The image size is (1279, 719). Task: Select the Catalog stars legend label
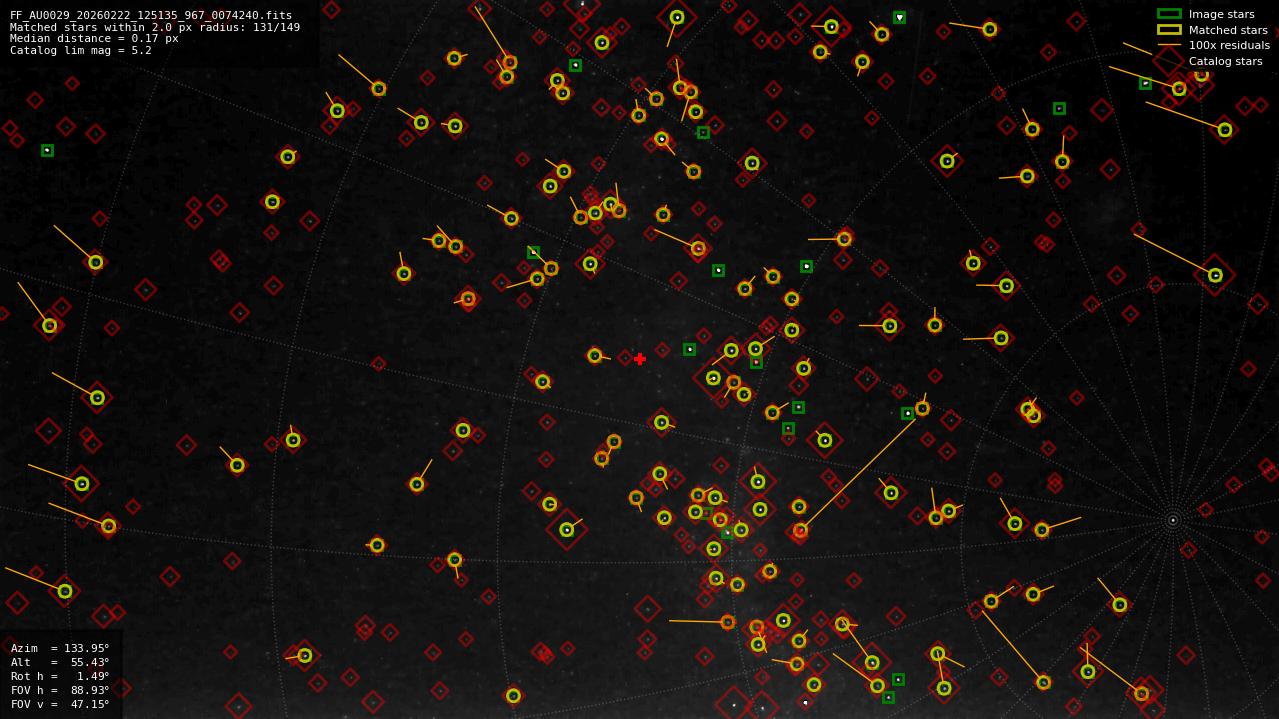tap(1225, 61)
